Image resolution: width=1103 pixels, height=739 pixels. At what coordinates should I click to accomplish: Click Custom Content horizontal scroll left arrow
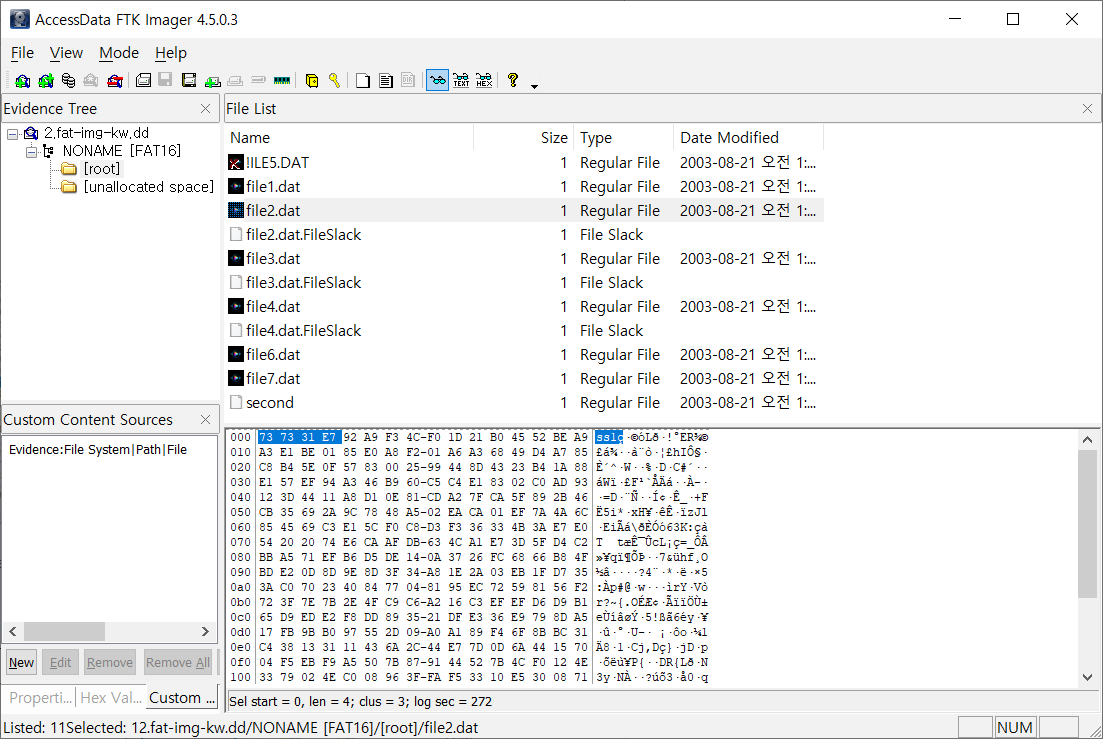(13, 631)
